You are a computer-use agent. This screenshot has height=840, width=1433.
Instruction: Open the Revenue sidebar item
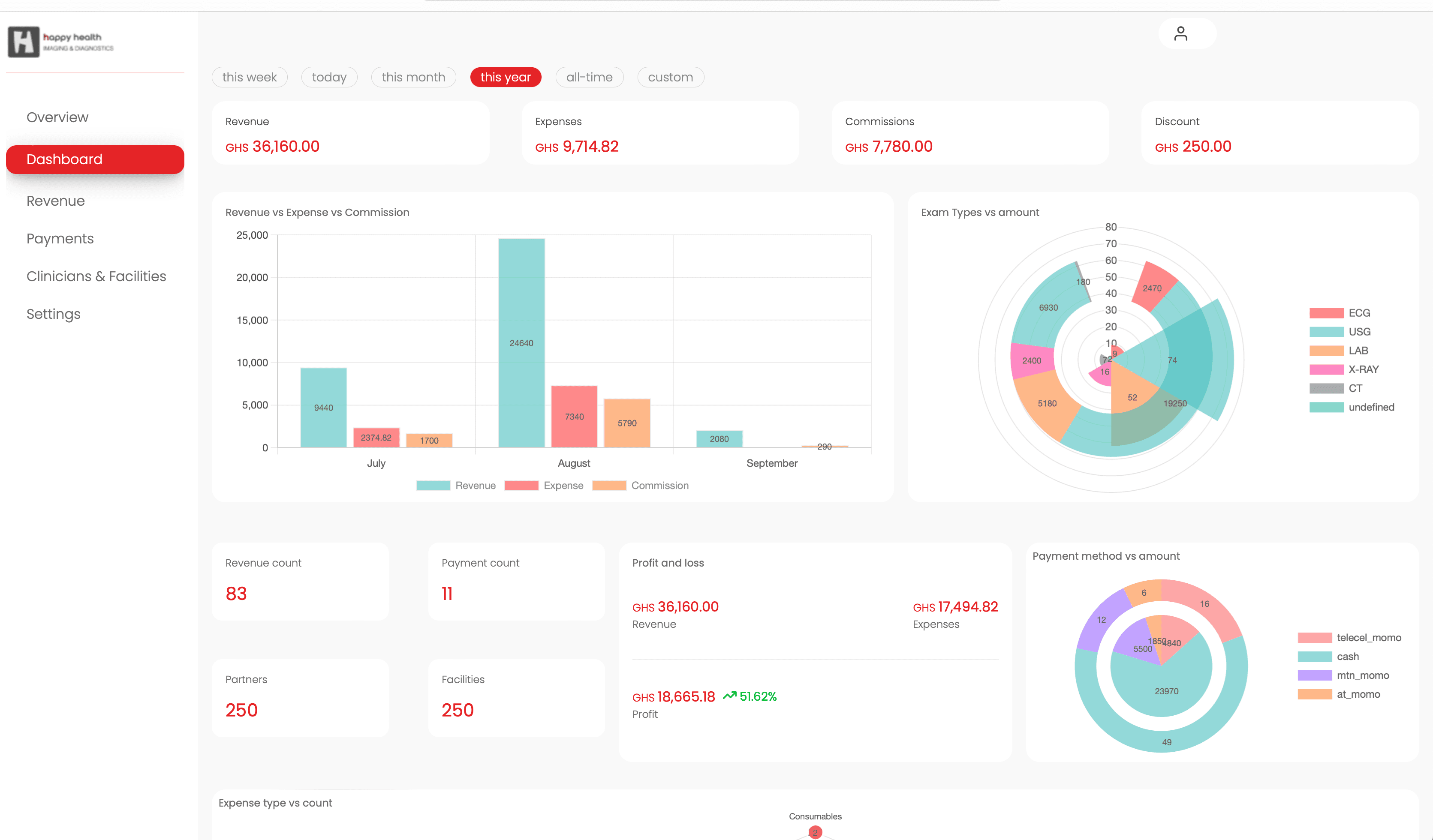[x=56, y=201]
